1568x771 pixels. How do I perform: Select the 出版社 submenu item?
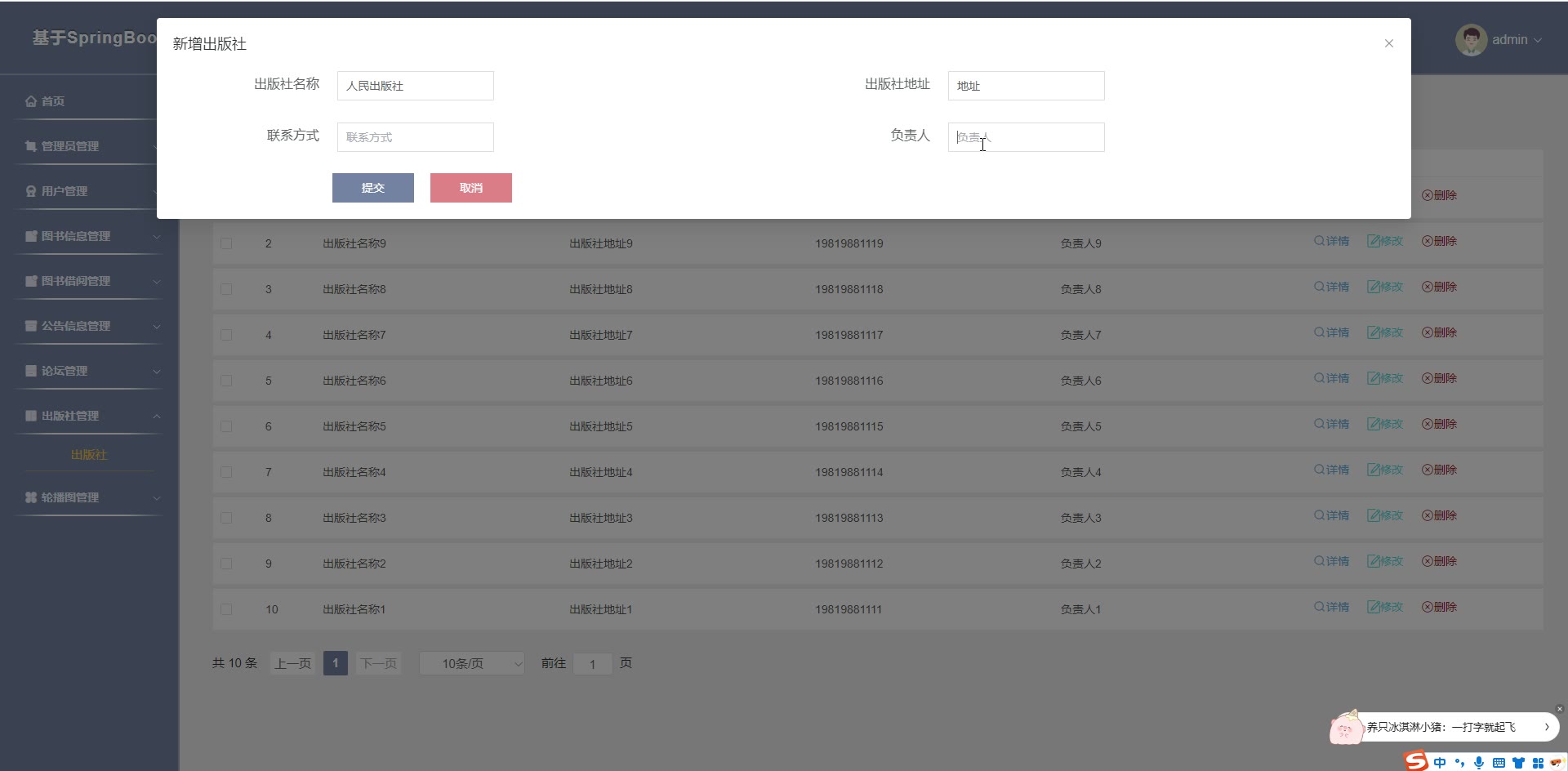pos(89,455)
